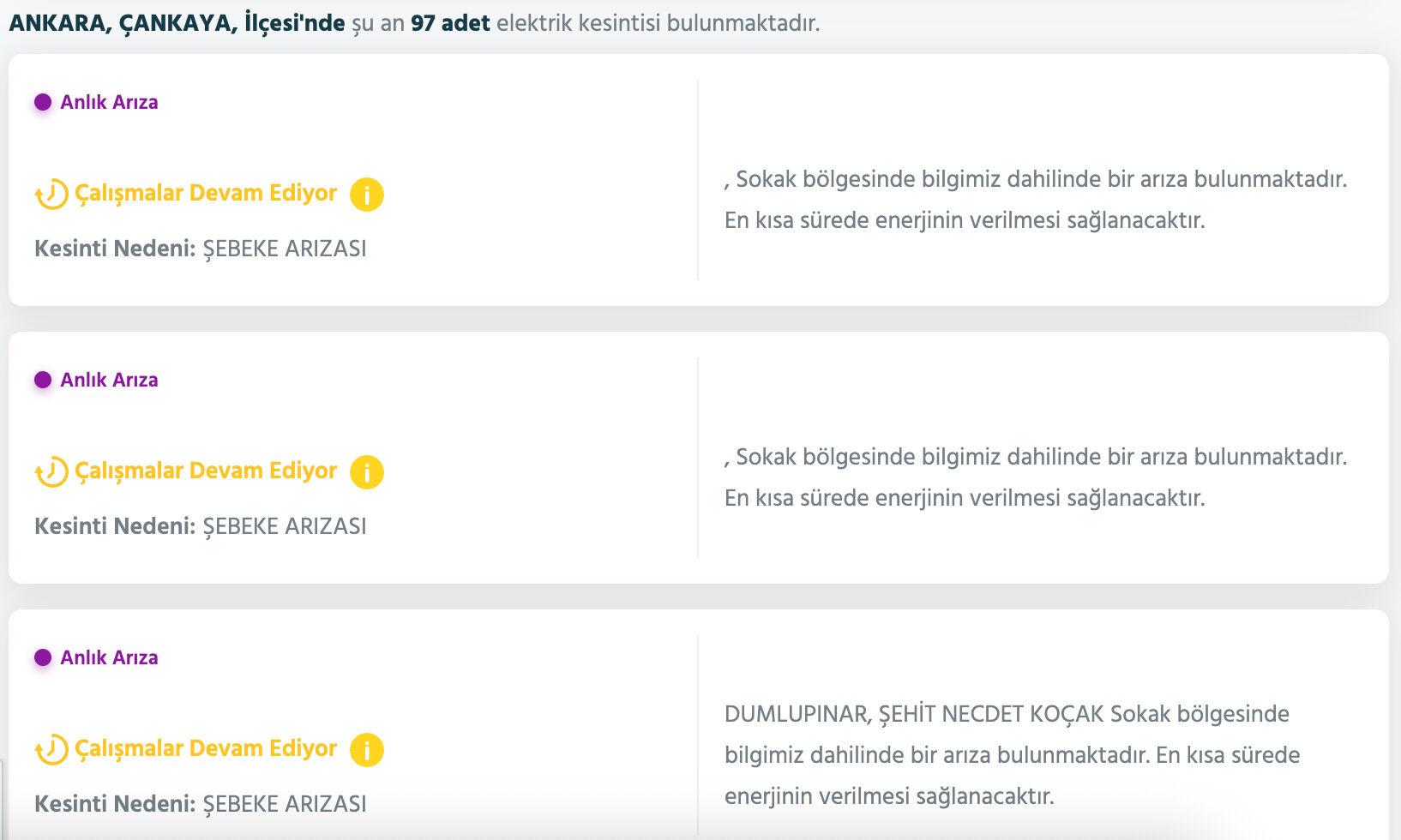The height and width of the screenshot is (840, 1401).
Task: Toggle the second card's Anlık Arıza marker
Action: pos(41,380)
